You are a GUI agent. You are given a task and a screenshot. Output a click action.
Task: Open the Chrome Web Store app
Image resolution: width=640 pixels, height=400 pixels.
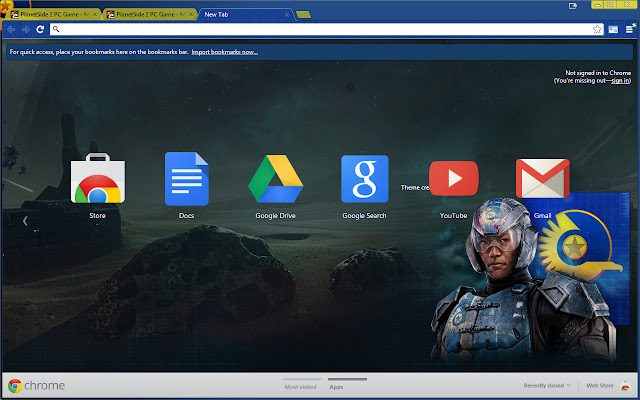point(98,178)
